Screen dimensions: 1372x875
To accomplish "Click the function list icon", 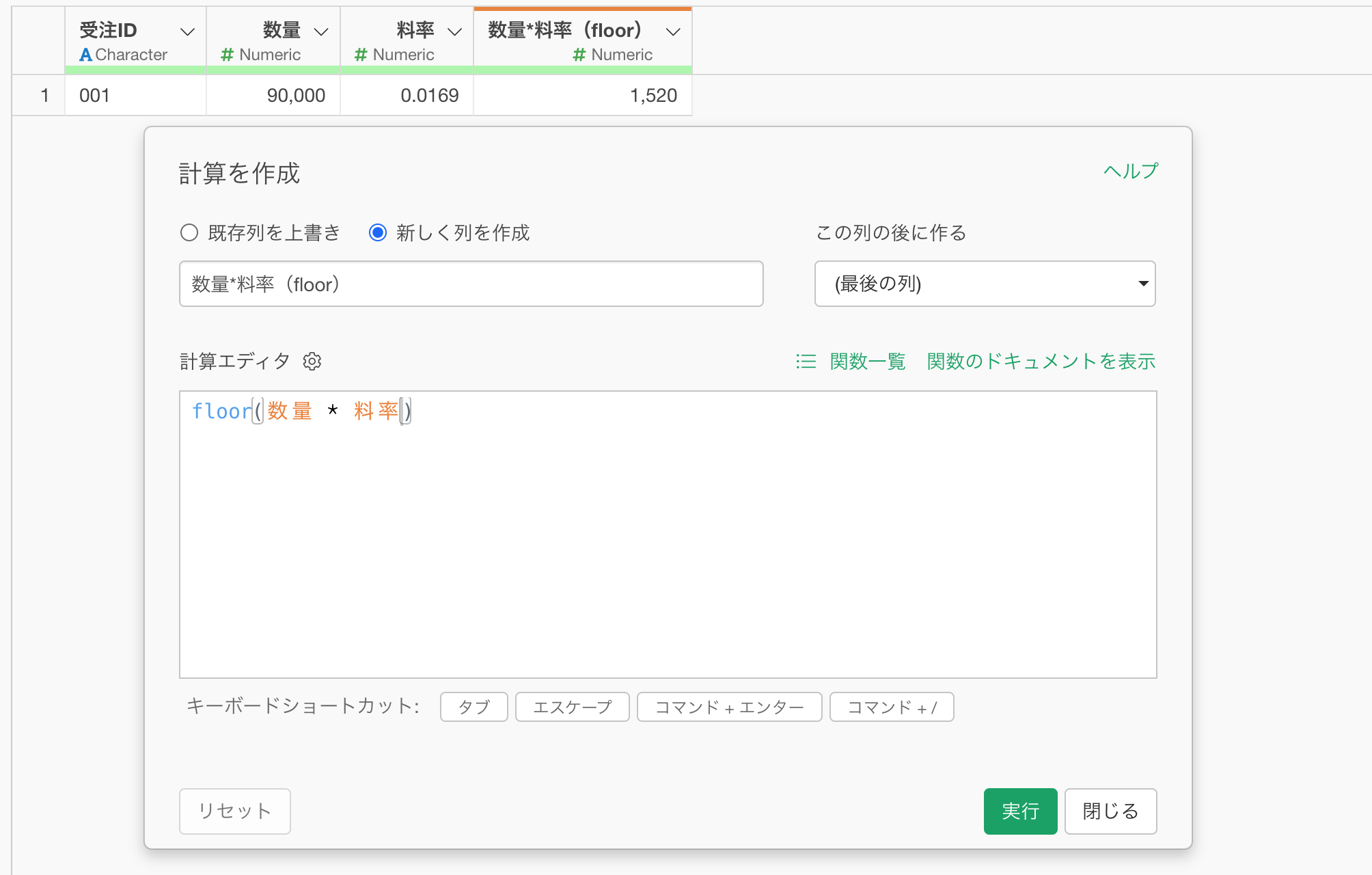I will click(x=806, y=361).
